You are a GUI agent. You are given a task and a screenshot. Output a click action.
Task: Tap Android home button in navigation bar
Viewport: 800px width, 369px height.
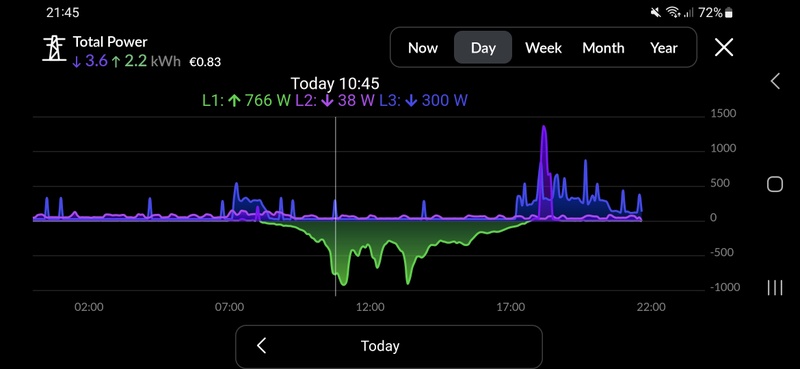pos(774,184)
